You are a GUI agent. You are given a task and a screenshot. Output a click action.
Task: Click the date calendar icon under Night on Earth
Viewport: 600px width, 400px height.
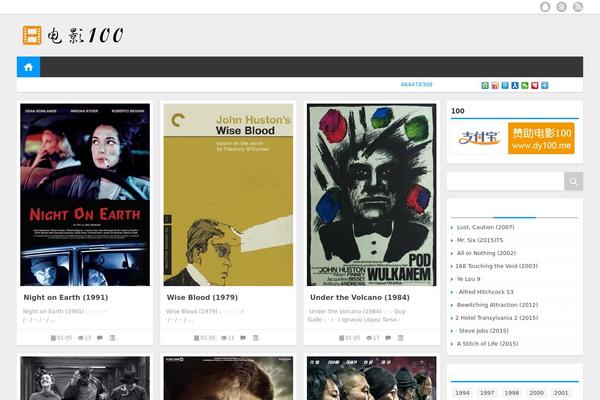tap(53, 338)
